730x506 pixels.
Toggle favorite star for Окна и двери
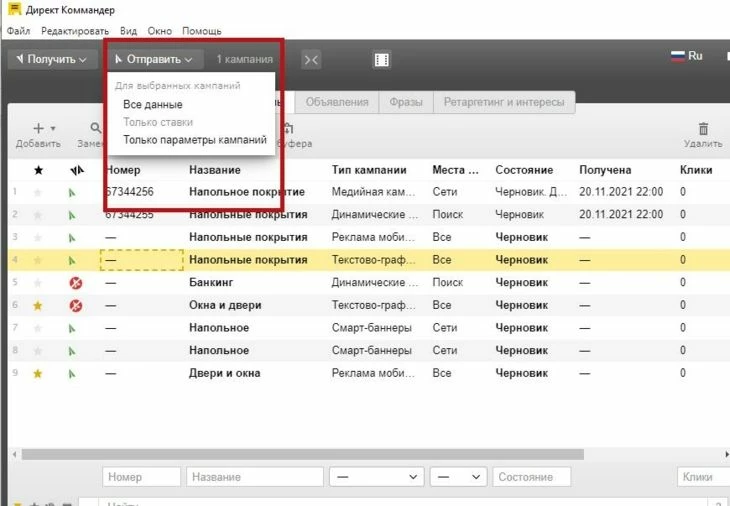coord(38,306)
